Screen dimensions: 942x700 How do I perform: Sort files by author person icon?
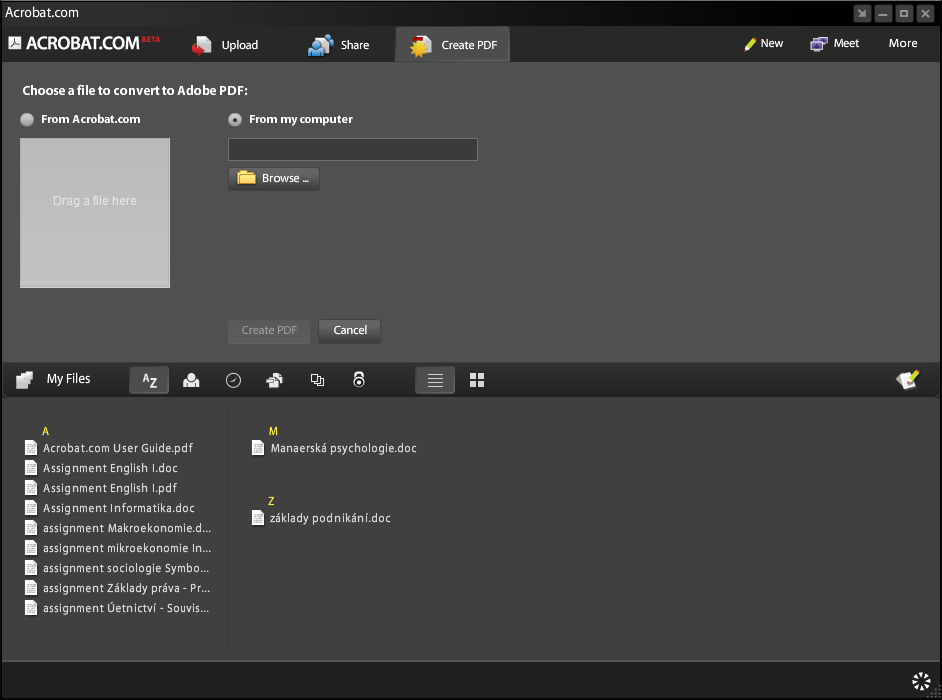tap(191, 380)
